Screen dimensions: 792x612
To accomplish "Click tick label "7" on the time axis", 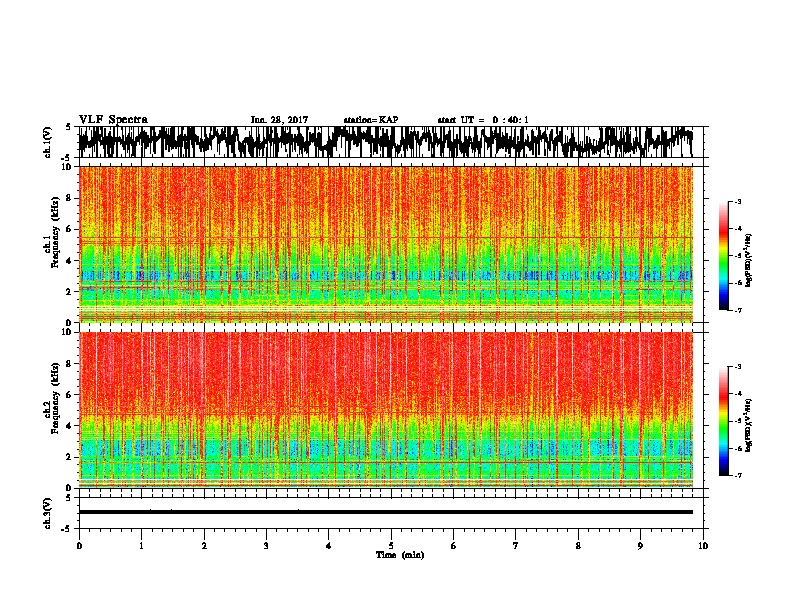I will point(516,546).
